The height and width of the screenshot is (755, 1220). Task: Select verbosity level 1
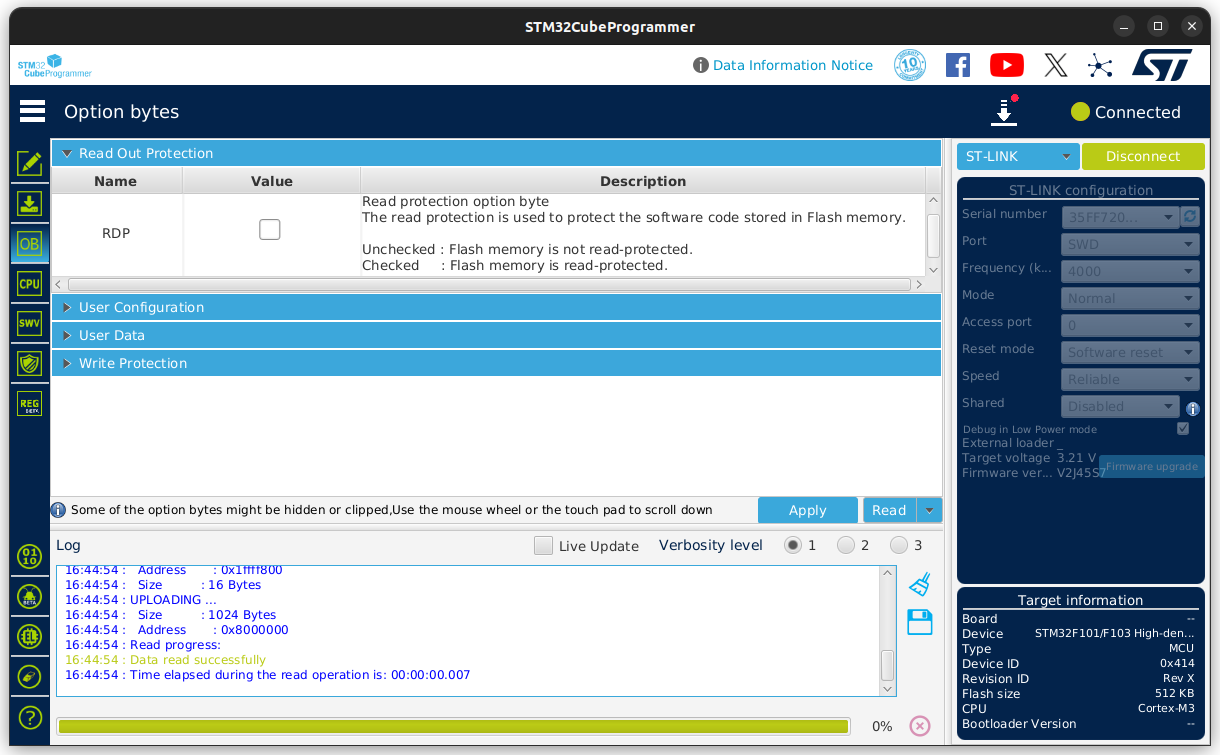click(x=793, y=545)
